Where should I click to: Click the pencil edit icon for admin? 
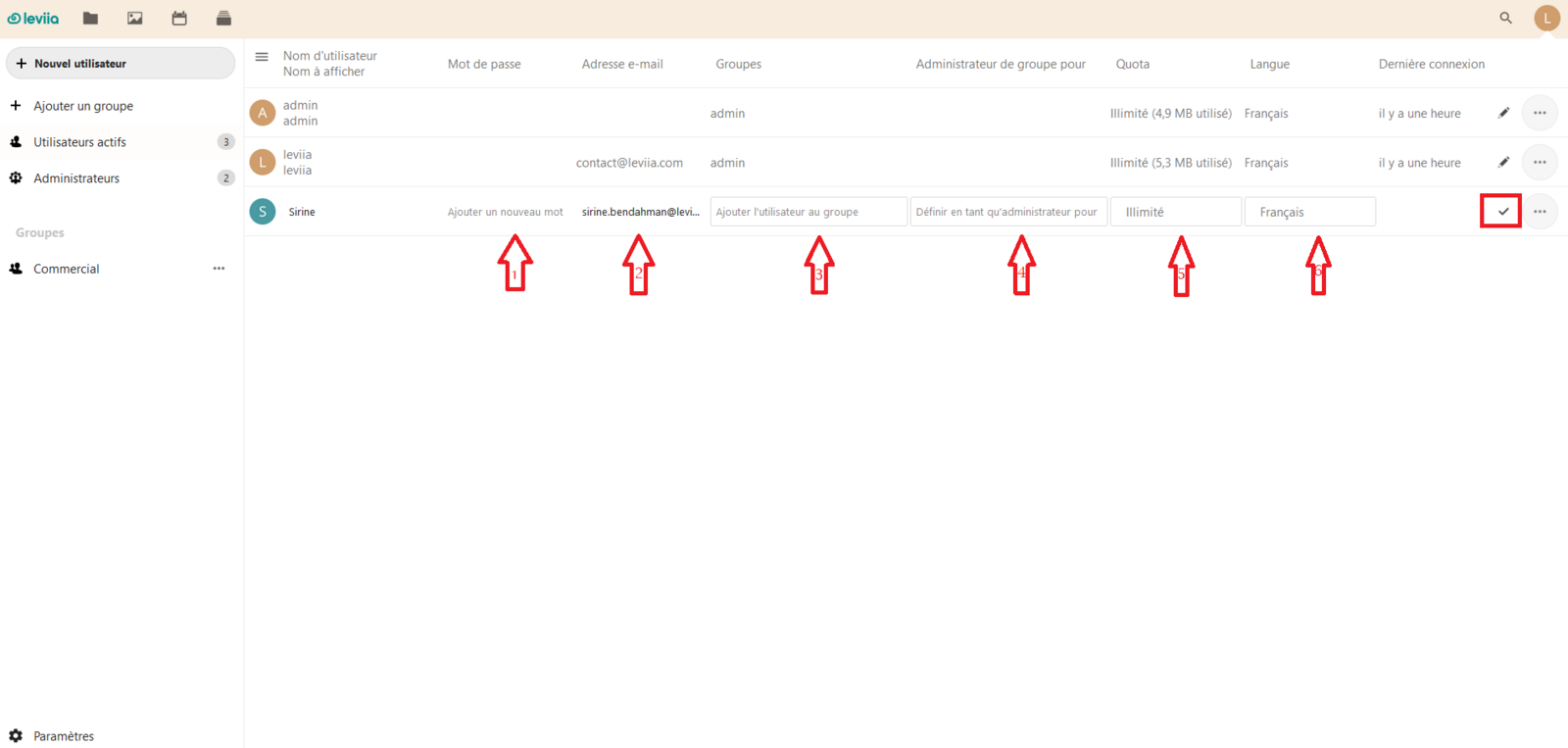[1503, 113]
